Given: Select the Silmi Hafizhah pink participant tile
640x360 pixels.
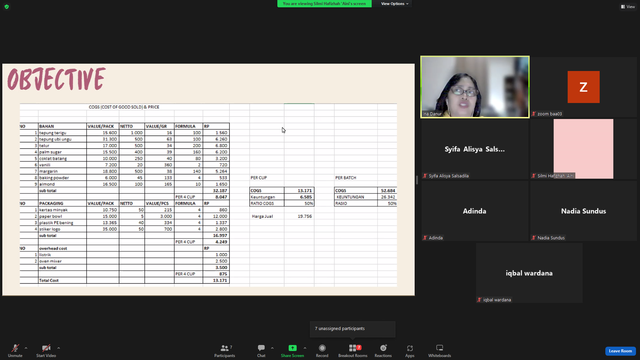Looking at the screenshot, I should (x=583, y=149).
